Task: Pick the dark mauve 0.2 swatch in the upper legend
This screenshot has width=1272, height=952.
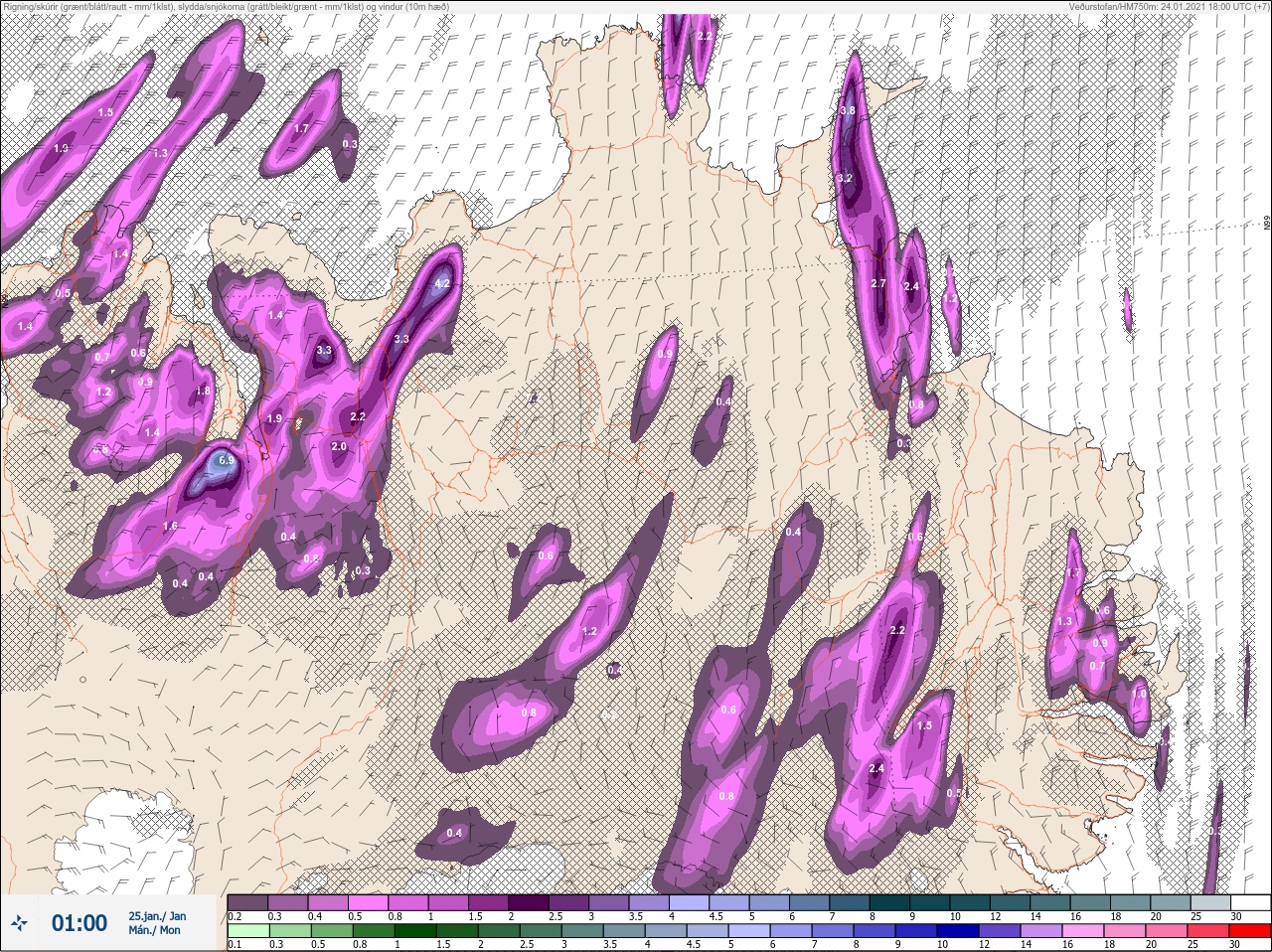Action: pyautogui.click(x=247, y=902)
